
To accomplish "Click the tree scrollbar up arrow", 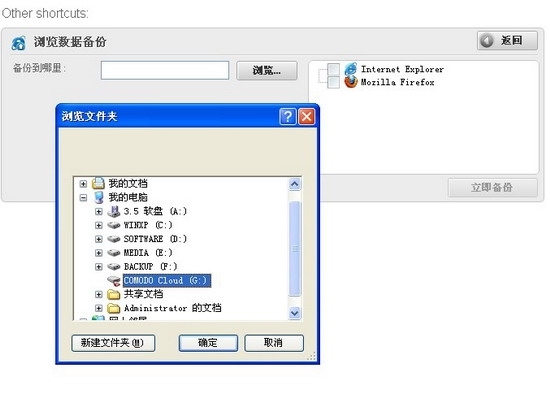I will pyautogui.click(x=295, y=184).
